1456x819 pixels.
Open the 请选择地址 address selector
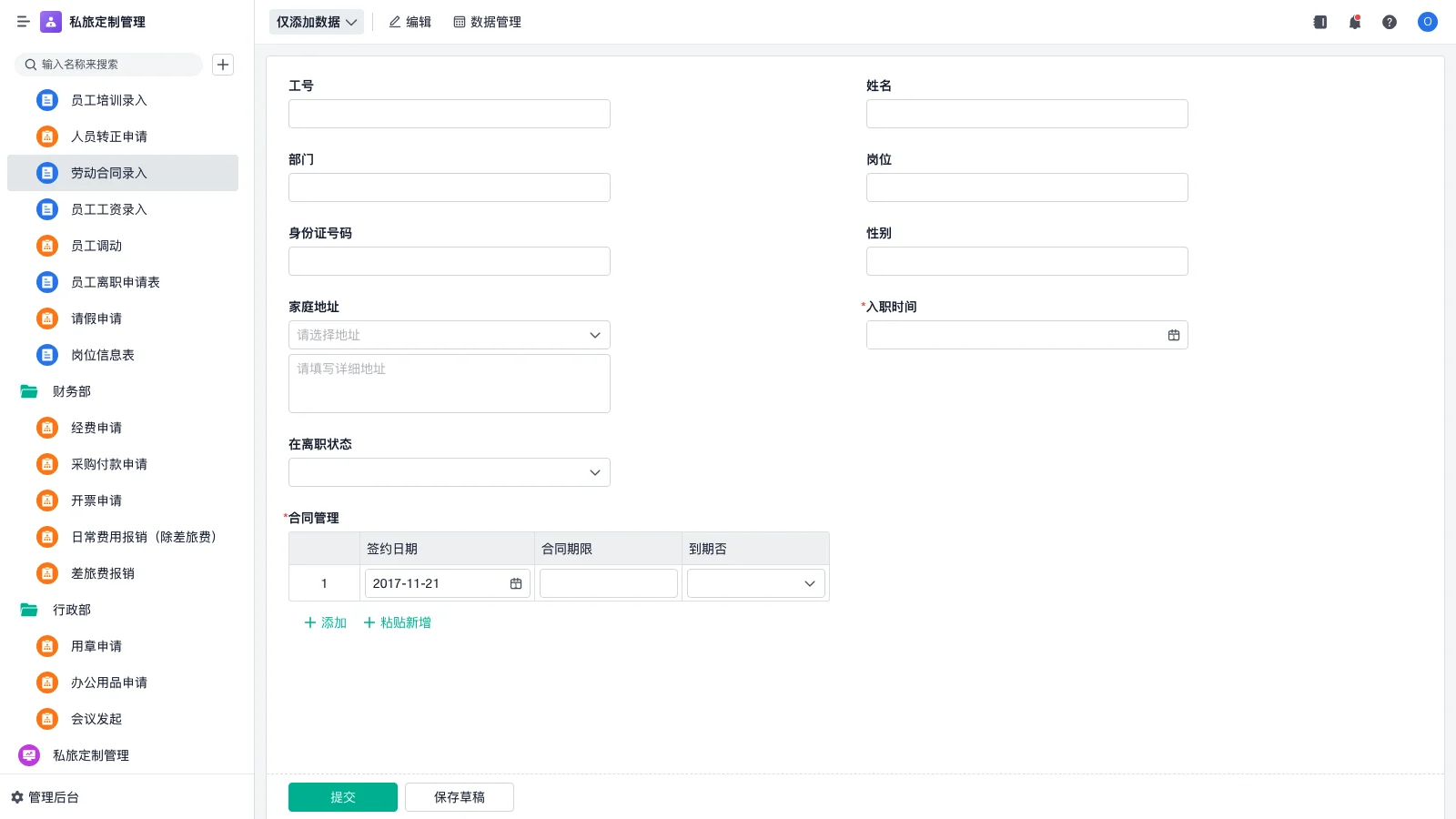449,335
